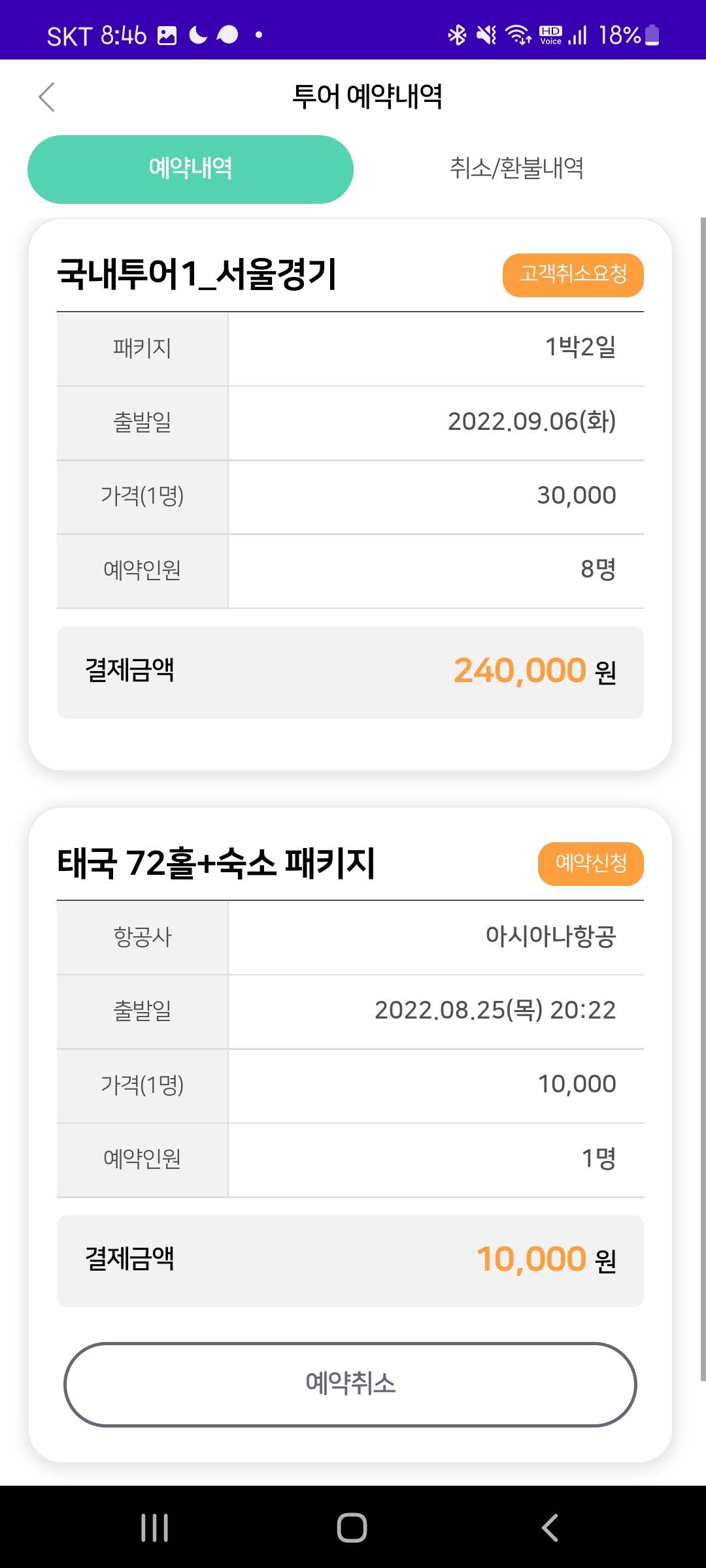706x1568 pixels.
Task: Tap the HD Voice status icon
Action: click(x=550, y=35)
